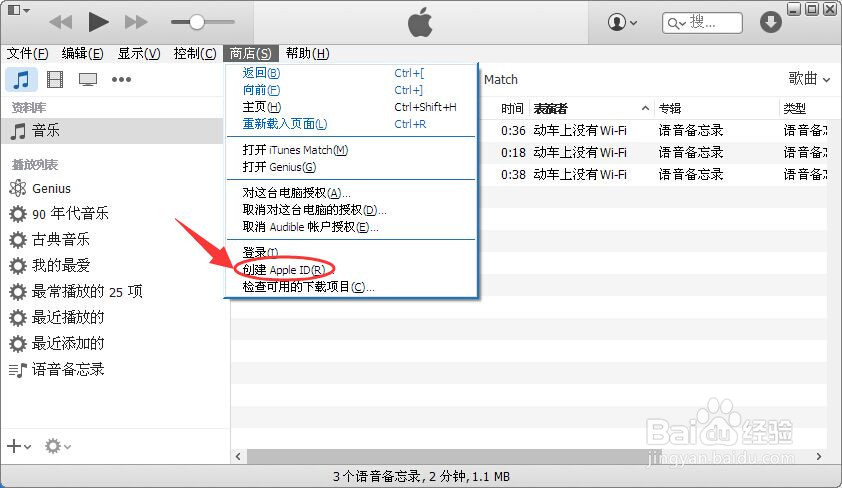Select the song row lasting 0:38
The image size is (842, 488).
(x=652, y=174)
